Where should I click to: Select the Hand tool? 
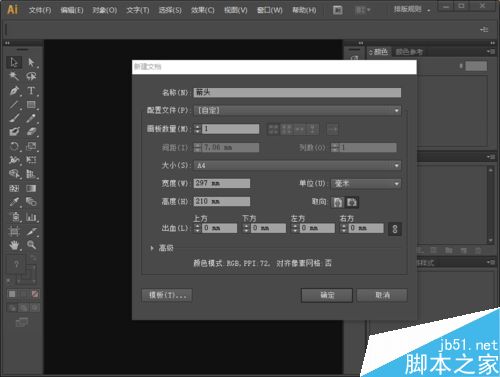14,246
